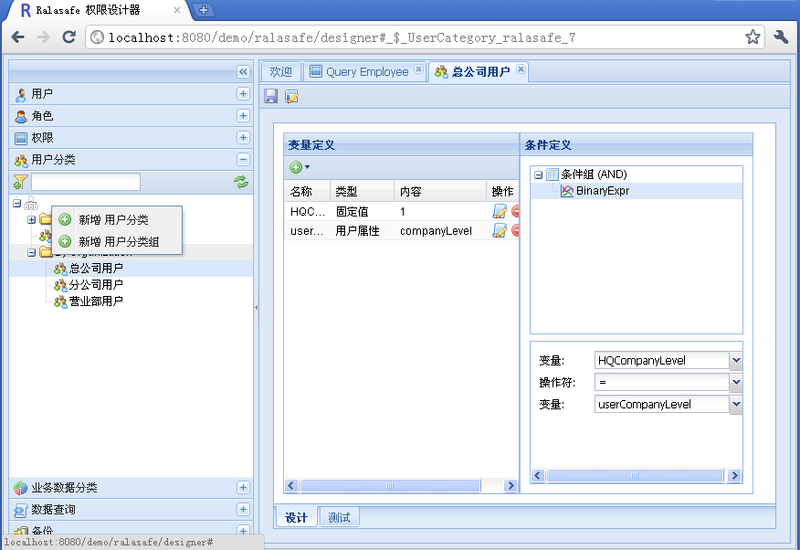This screenshot has width=800, height=550.
Task: Delete the user... variable row
Action: coord(516,231)
